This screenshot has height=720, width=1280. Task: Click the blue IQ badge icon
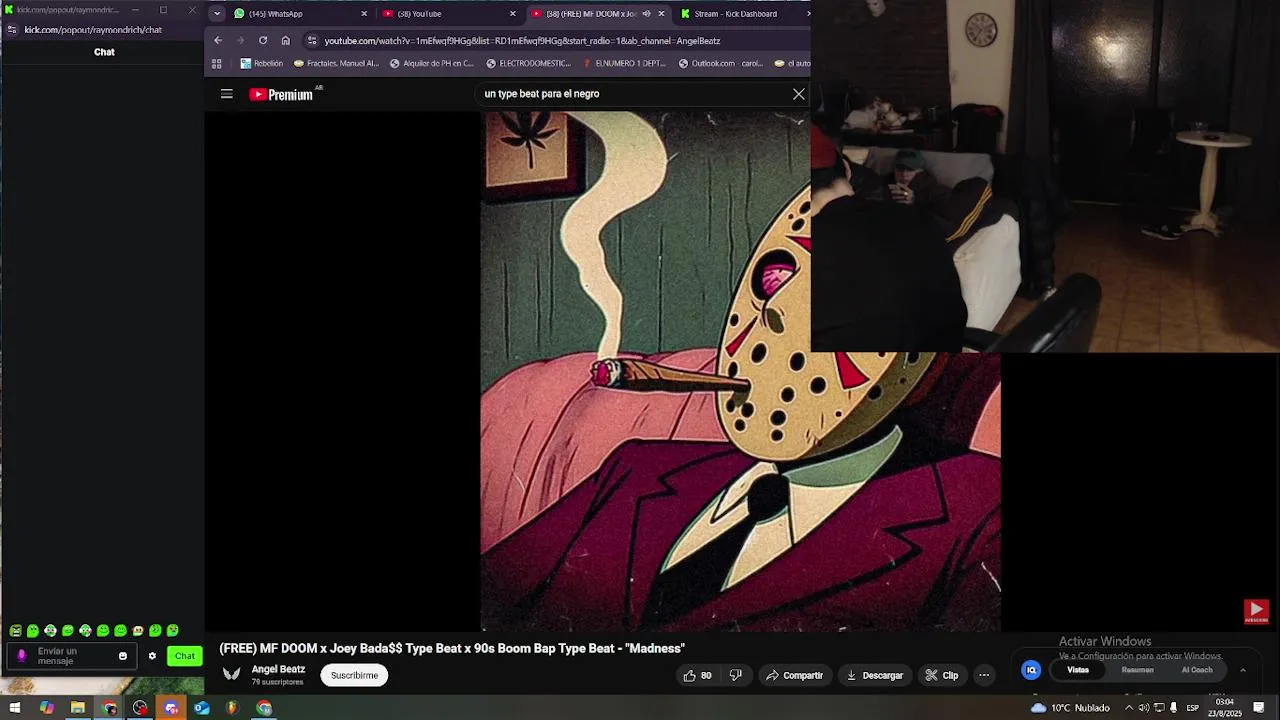pyautogui.click(x=1031, y=670)
